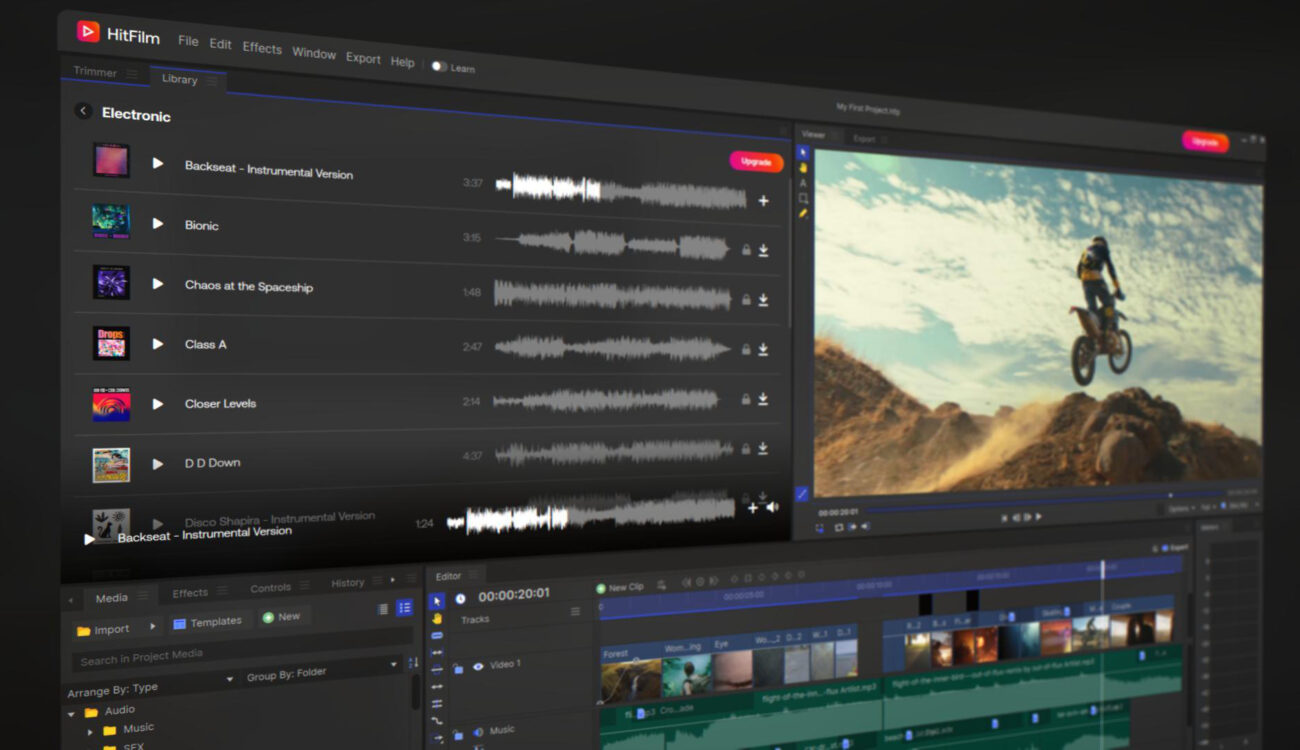The image size is (1300, 750).
Task: Toggle the Learn switch
Action: coord(438,66)
